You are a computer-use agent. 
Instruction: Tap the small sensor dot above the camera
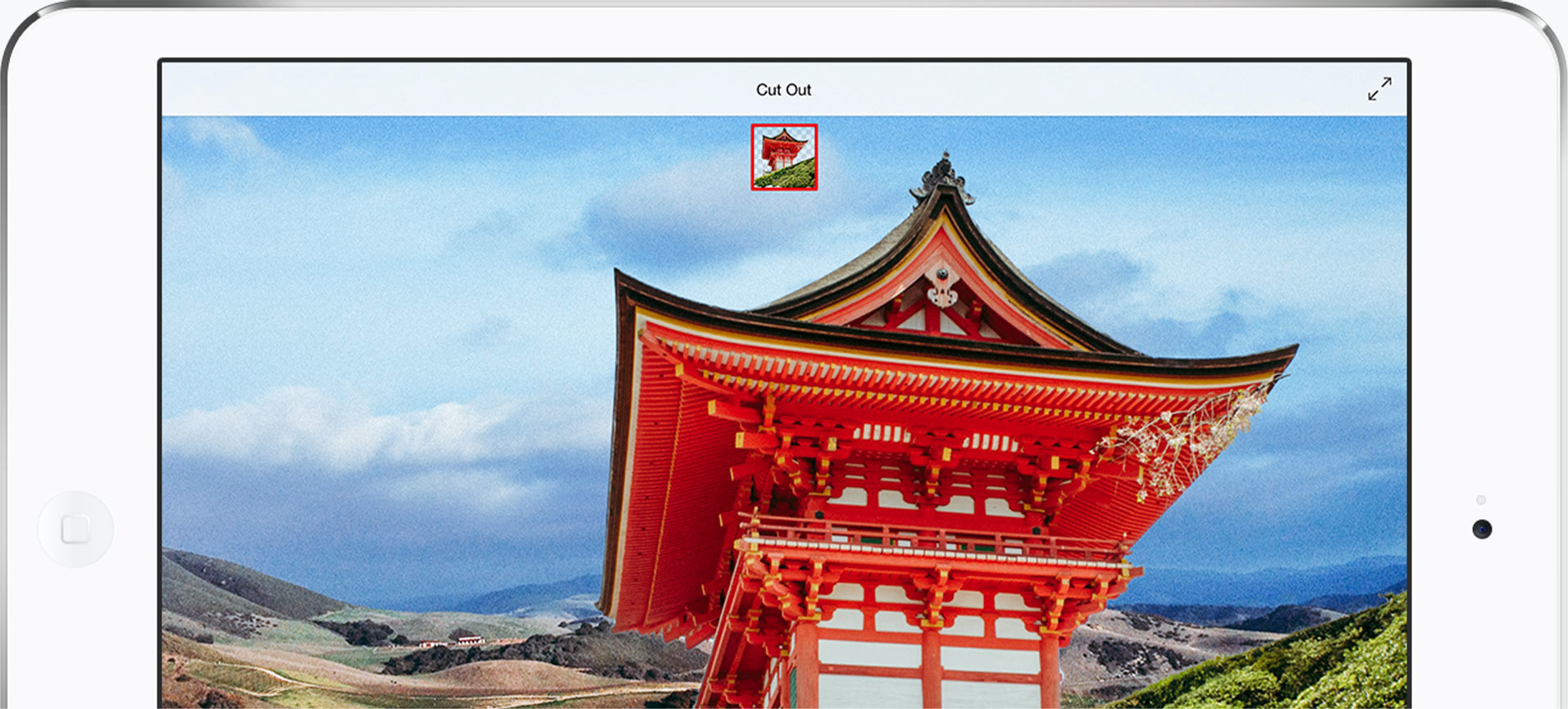[x=1480, y=500]
